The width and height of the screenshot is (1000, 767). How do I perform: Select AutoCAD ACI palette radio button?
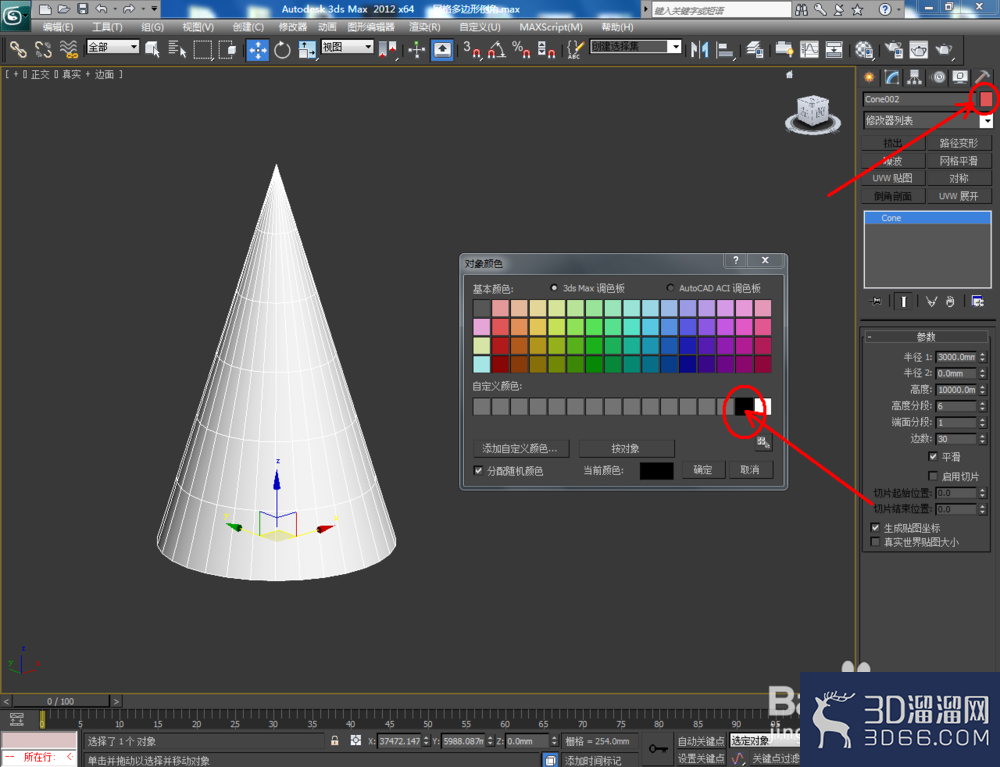click(x=670, y=288)
